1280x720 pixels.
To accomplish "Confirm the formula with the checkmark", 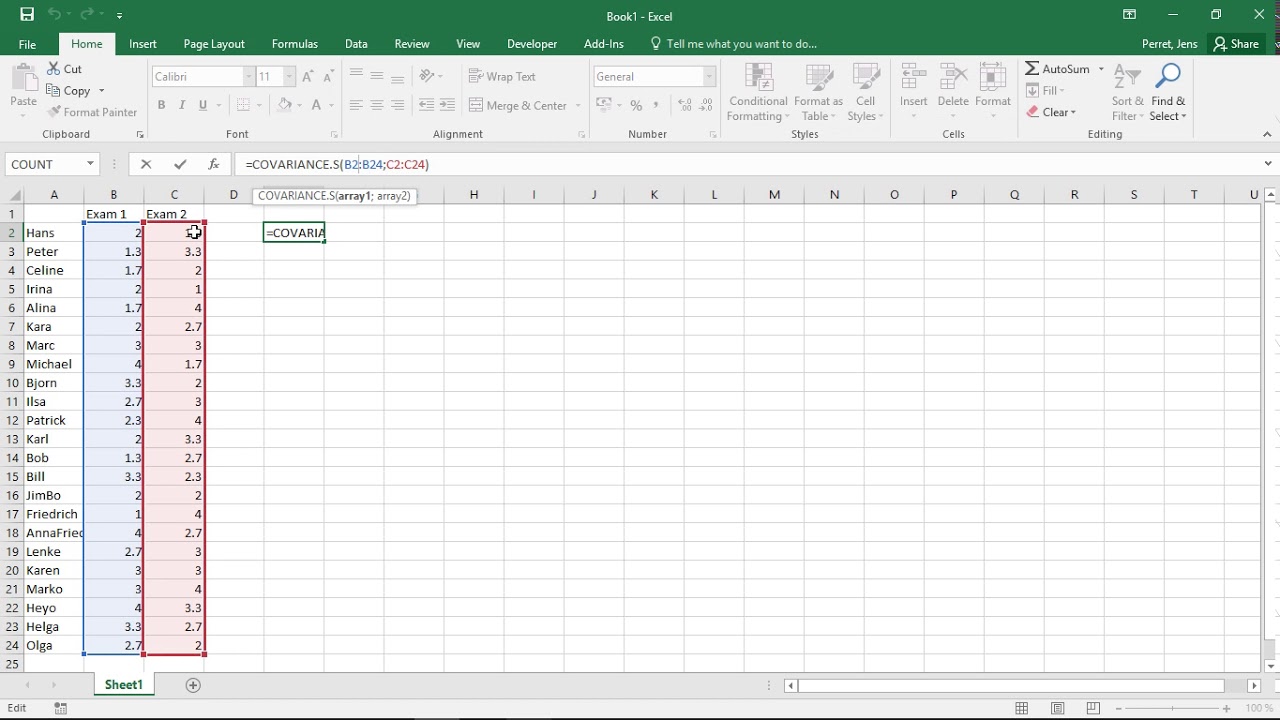I will 180,164.
